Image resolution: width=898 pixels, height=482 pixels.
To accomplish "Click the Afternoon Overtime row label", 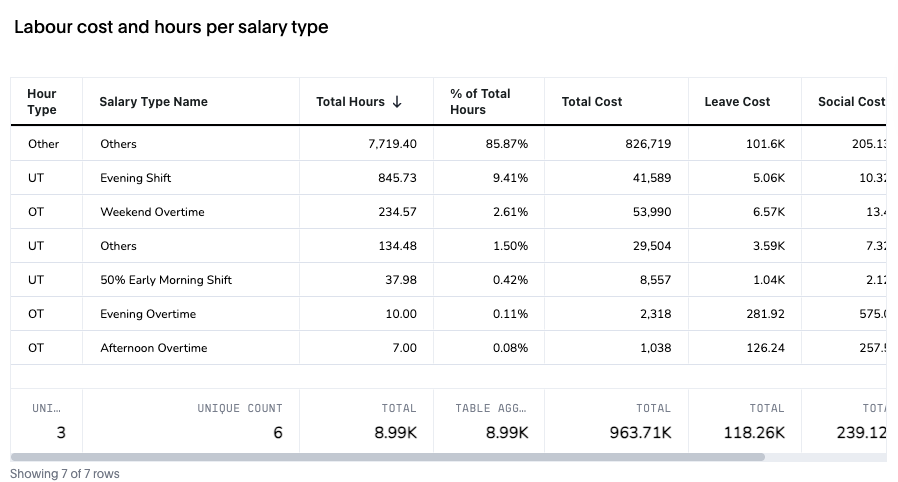I will tap(154, 348).
